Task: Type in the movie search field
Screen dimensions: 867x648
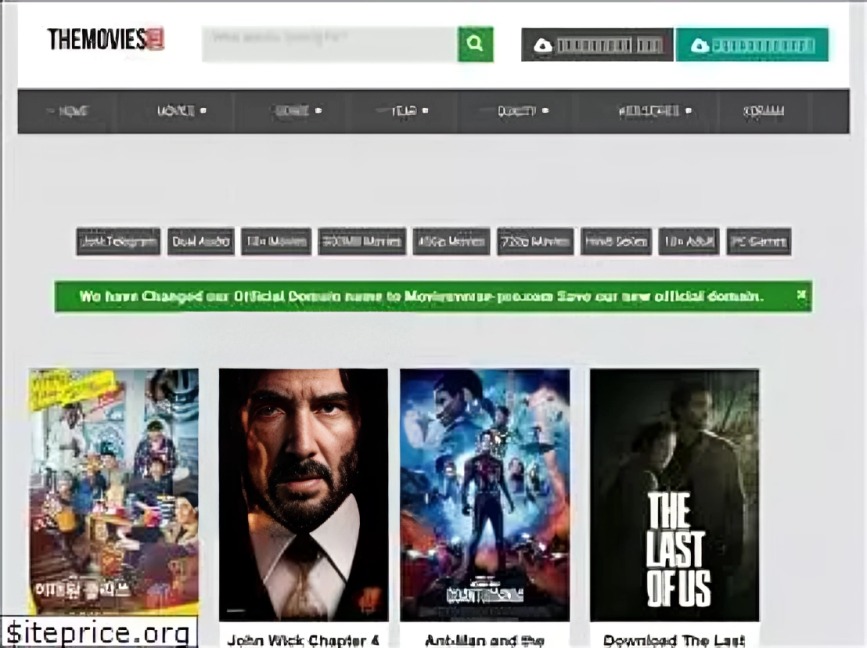Action: pos(330,44)
